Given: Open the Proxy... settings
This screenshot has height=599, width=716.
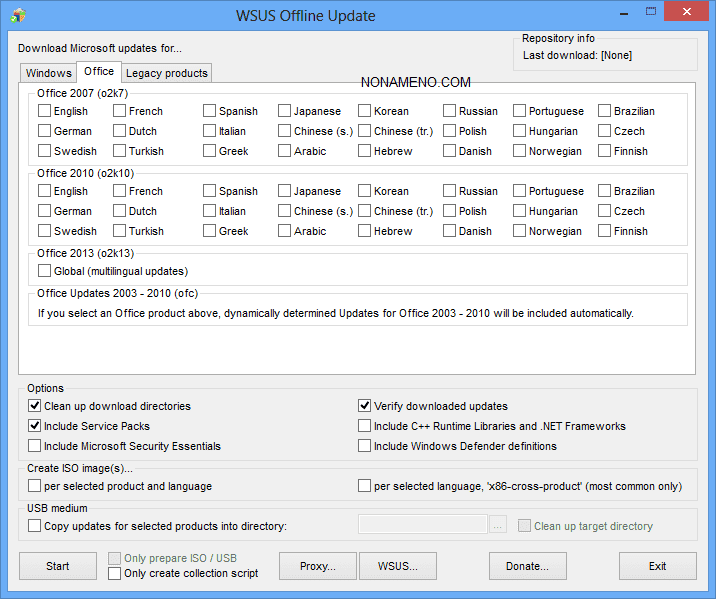Looking at the screenshot, I should (317, 566).
